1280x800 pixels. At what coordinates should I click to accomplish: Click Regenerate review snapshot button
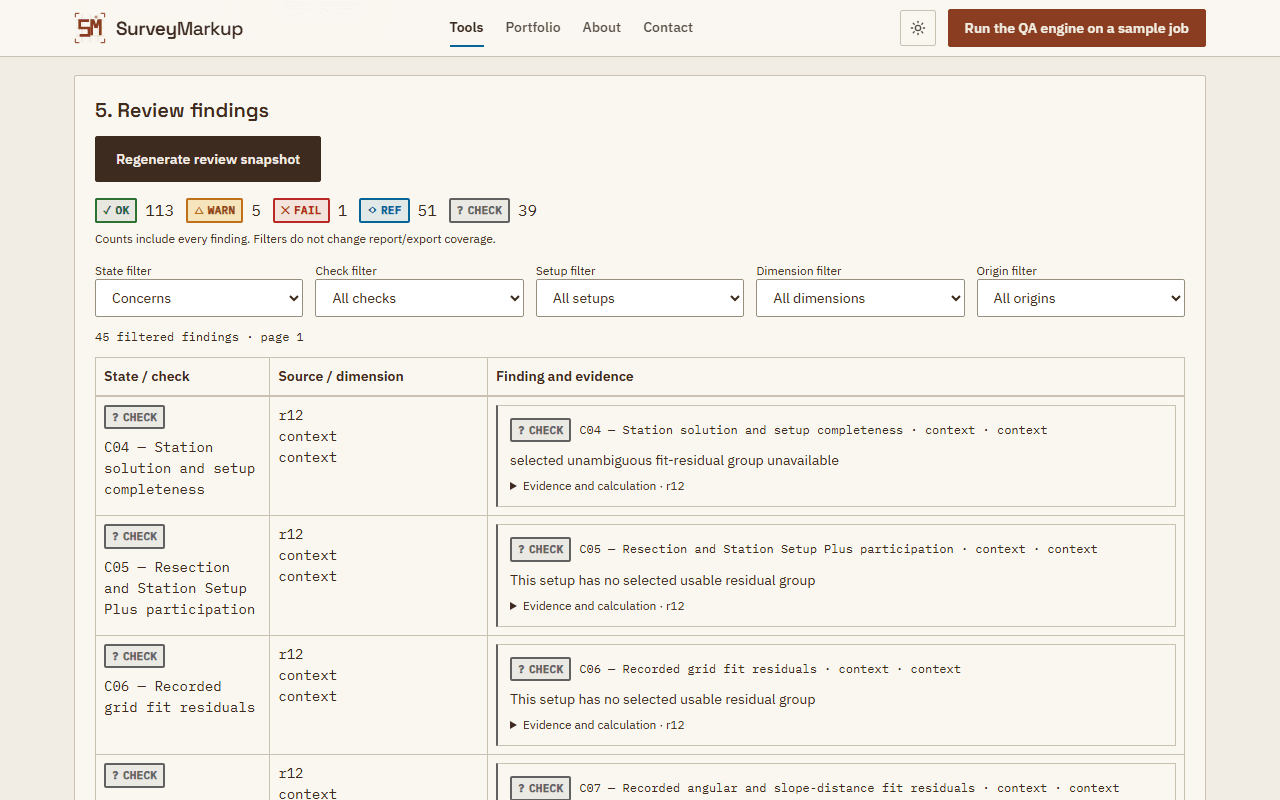(208, 159)
